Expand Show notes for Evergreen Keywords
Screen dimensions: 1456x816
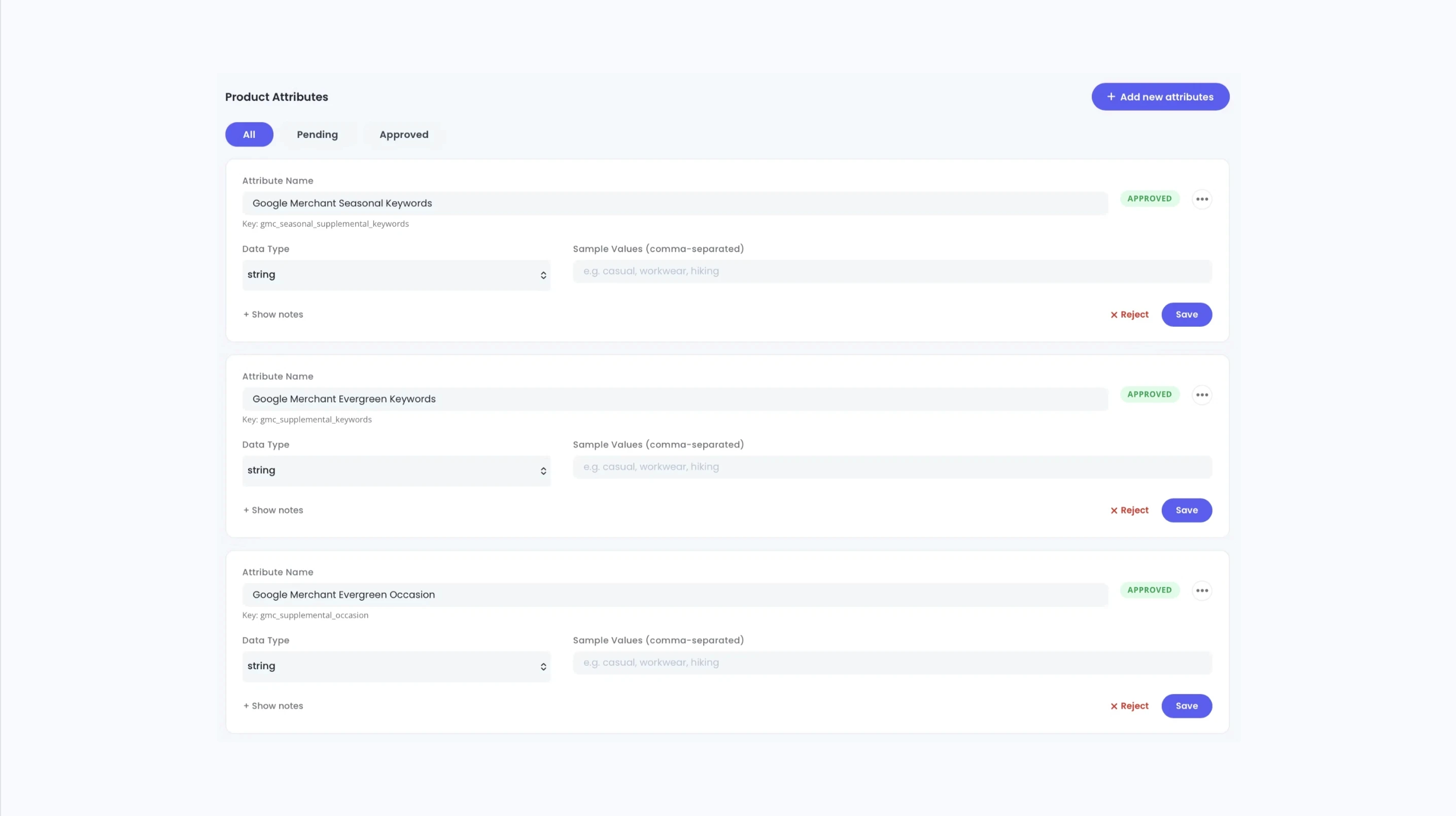[273, 510]
